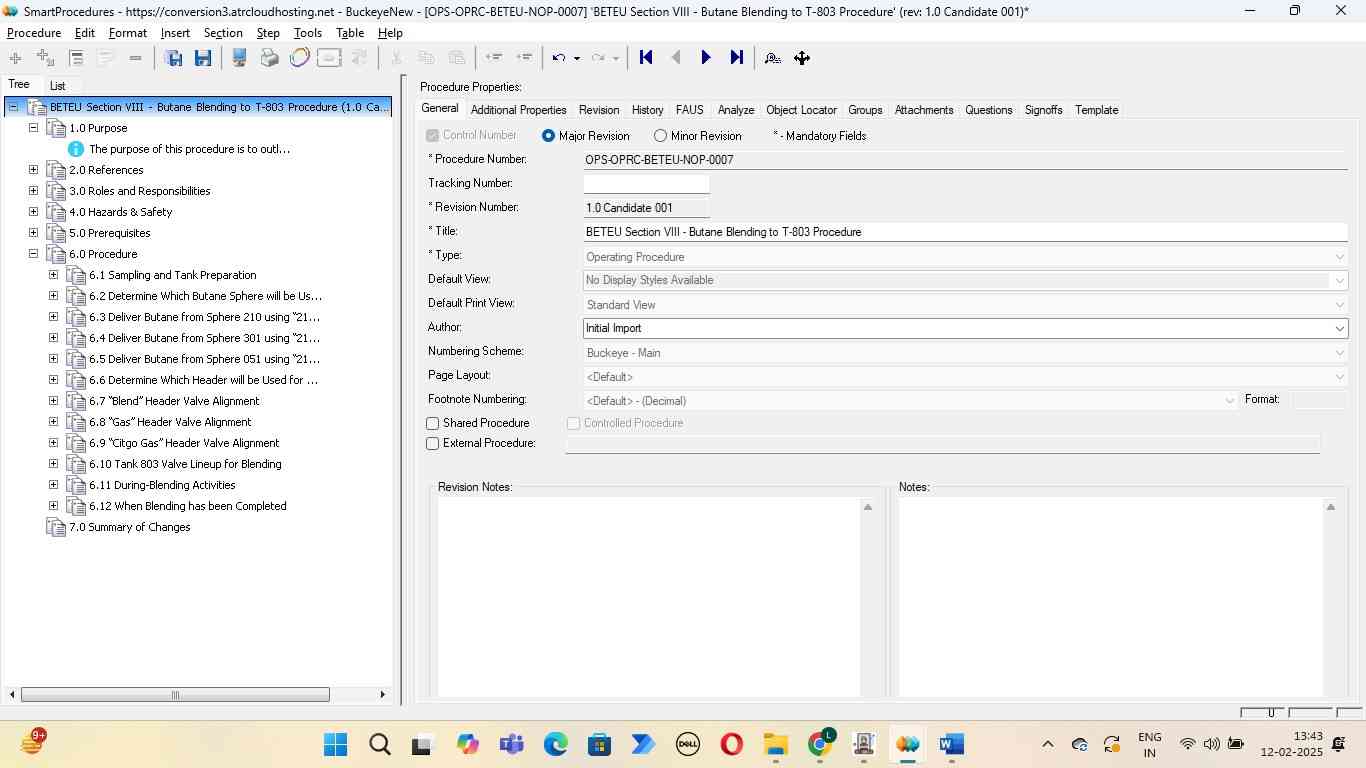1366x768 pixels.
Task: Select 7.0 Summary of Changes tree item
Action: click(129, 527)
